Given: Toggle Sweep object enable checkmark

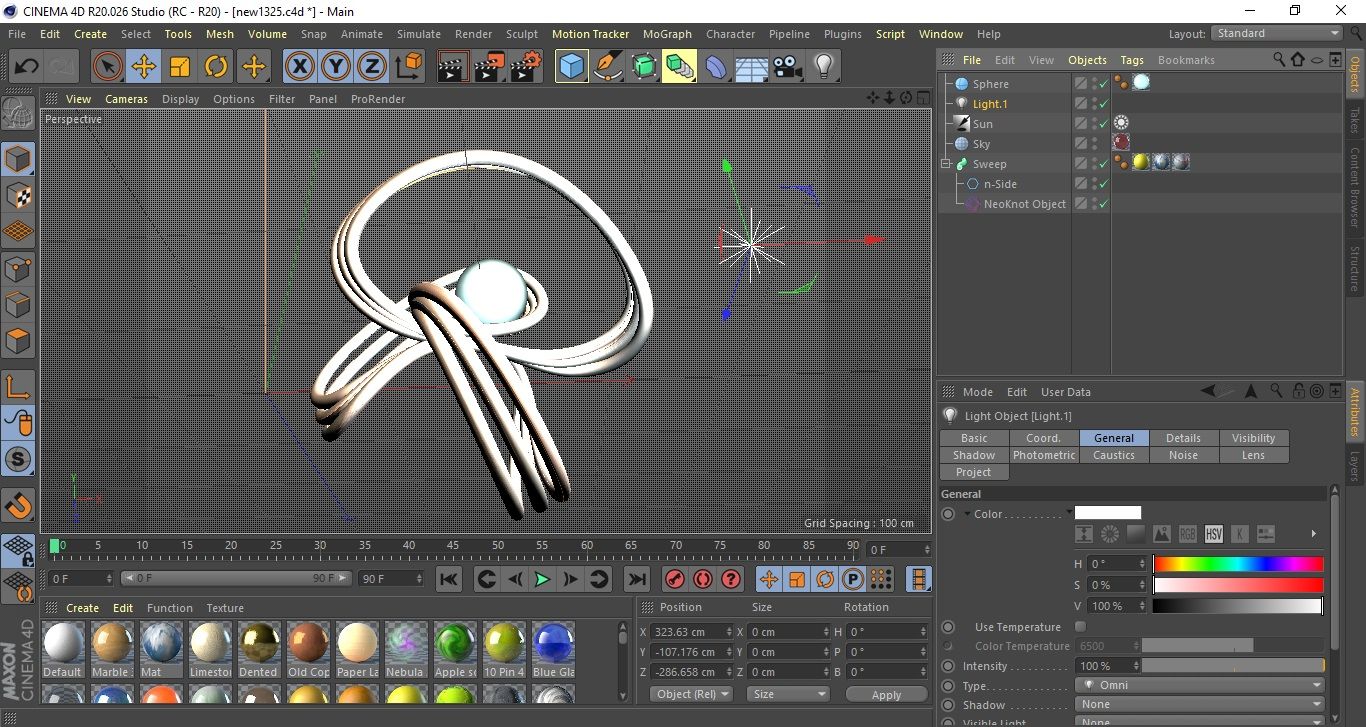Looking at the screenshot, I should click(x=1103, y=164).
